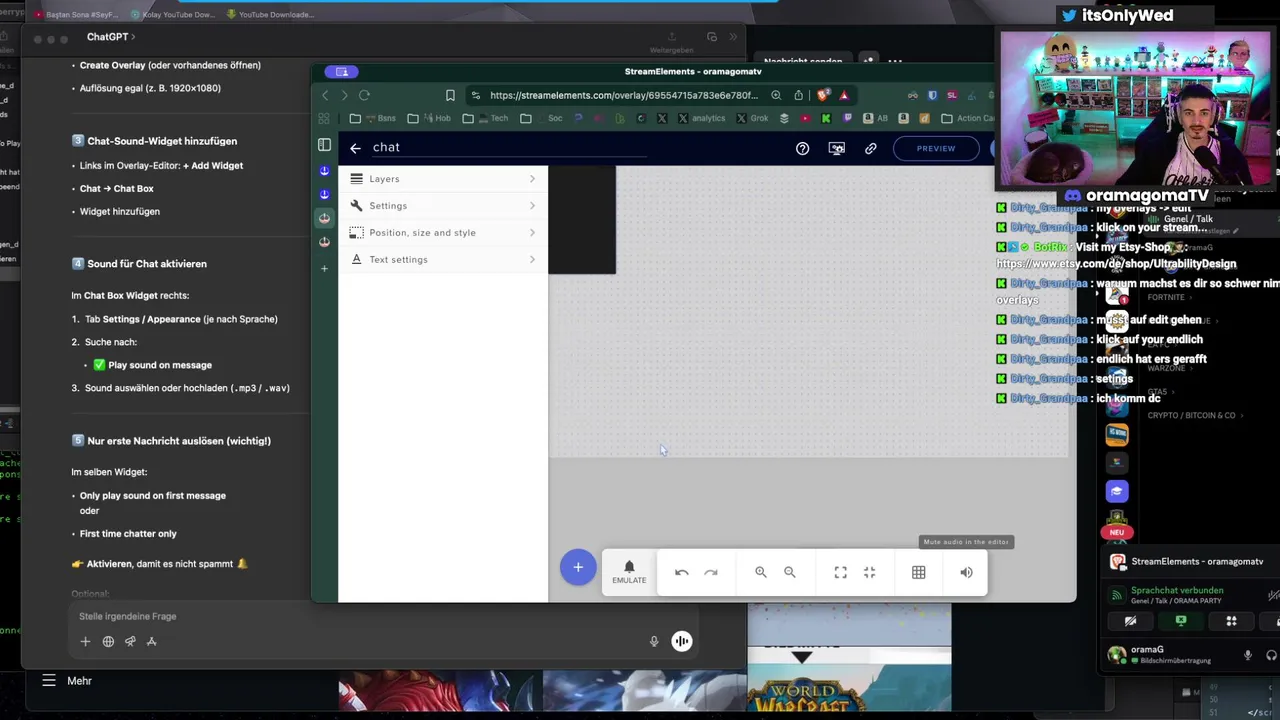This screenshot has width=1280, height=720.
Task: Click the browser back chevron
Action: [x=325, y=95]
